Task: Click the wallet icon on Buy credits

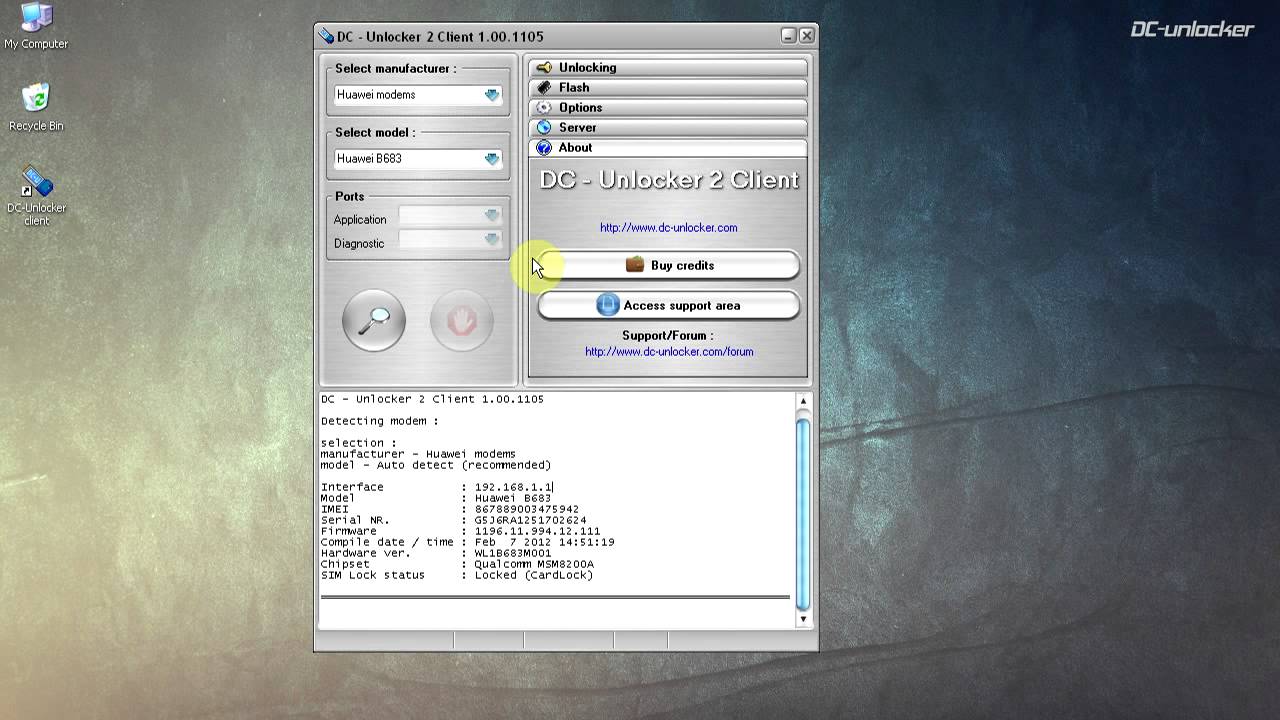Action: point(635,265)
